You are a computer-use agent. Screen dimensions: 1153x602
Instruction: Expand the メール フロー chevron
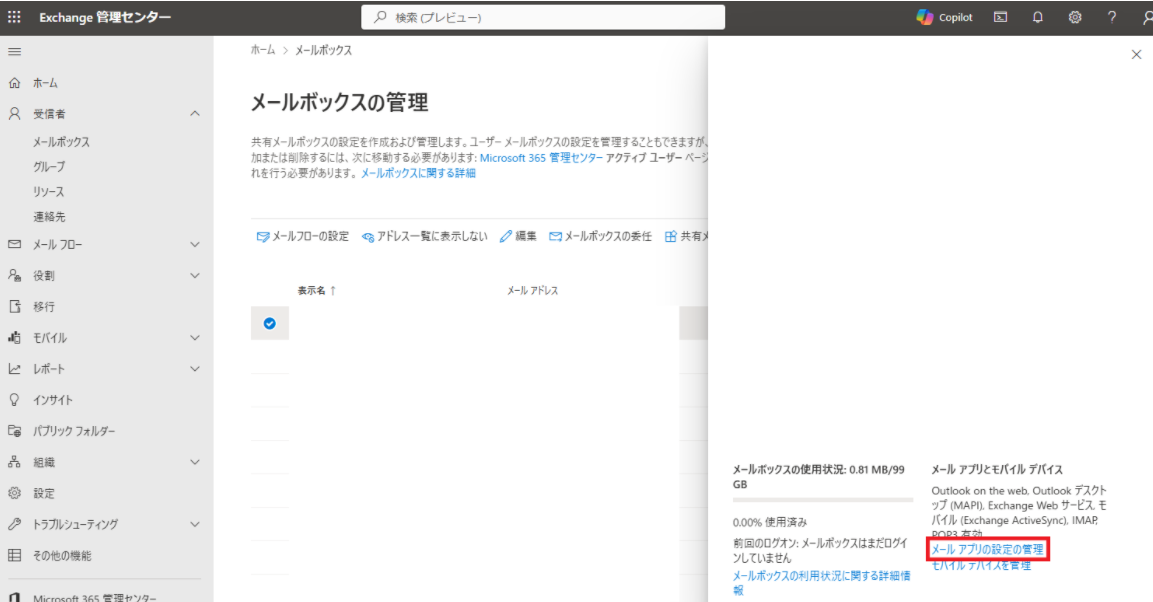point(195,244)
